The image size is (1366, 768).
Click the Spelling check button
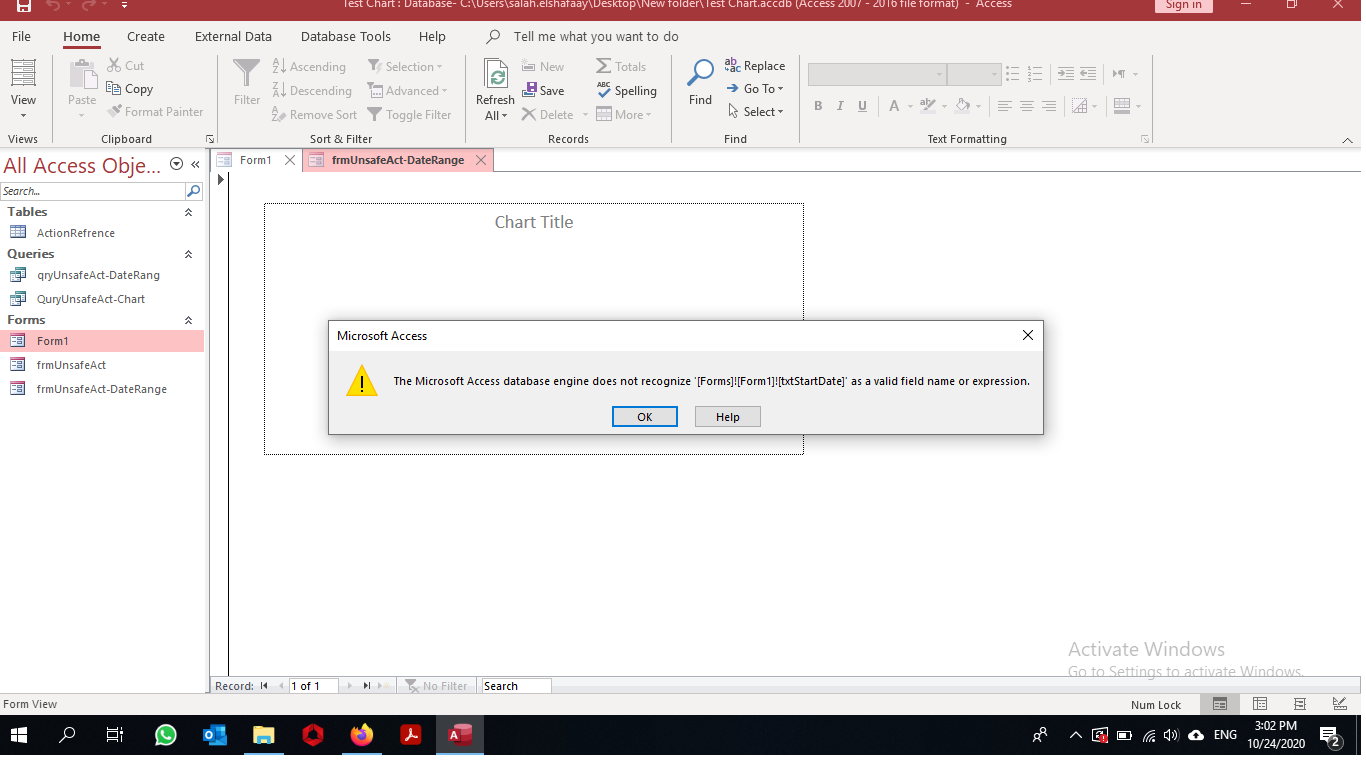[x=627, y=91]
